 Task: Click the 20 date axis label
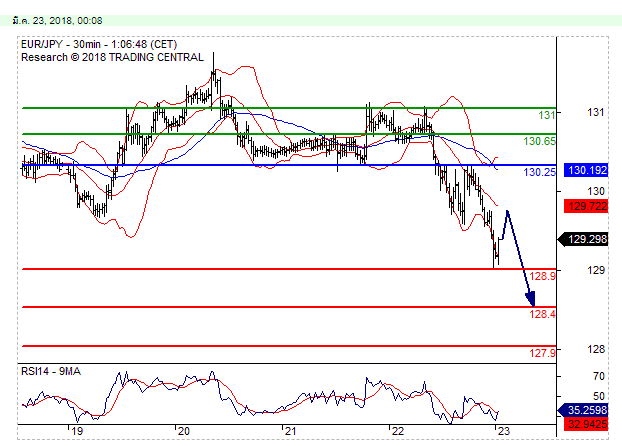point(184,431)
